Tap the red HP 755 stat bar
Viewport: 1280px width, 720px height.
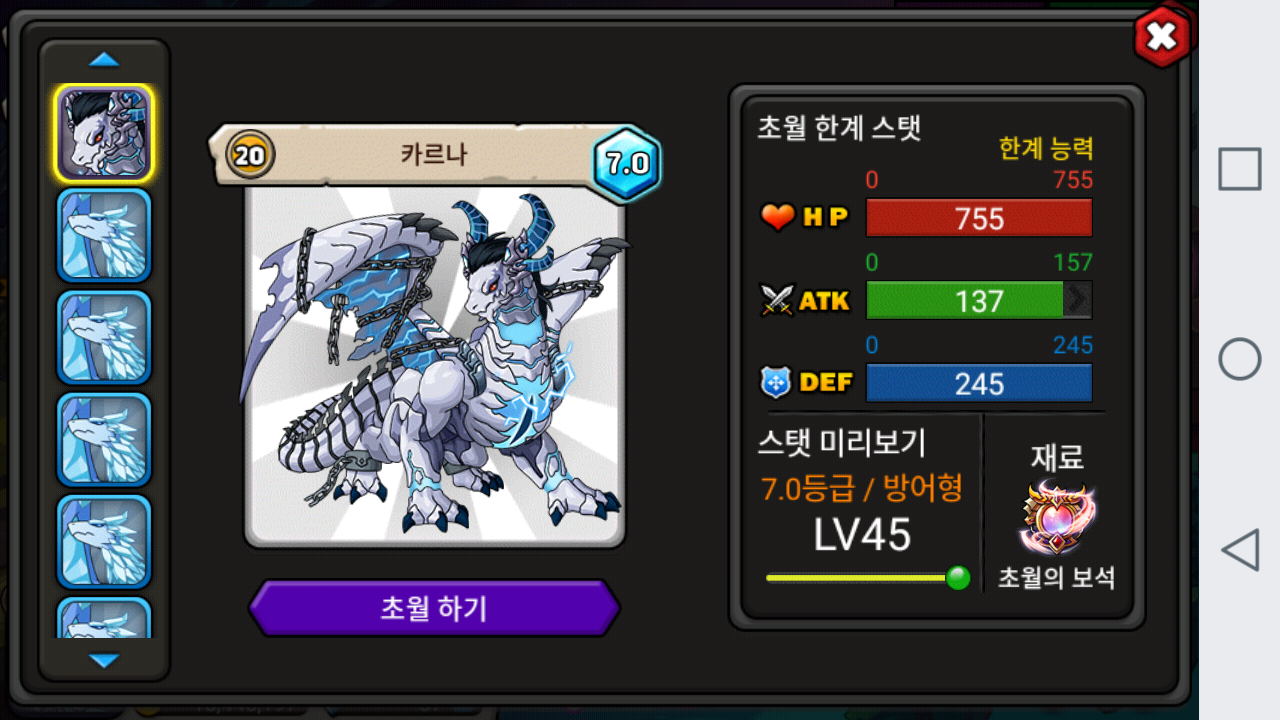coord(979,218)
